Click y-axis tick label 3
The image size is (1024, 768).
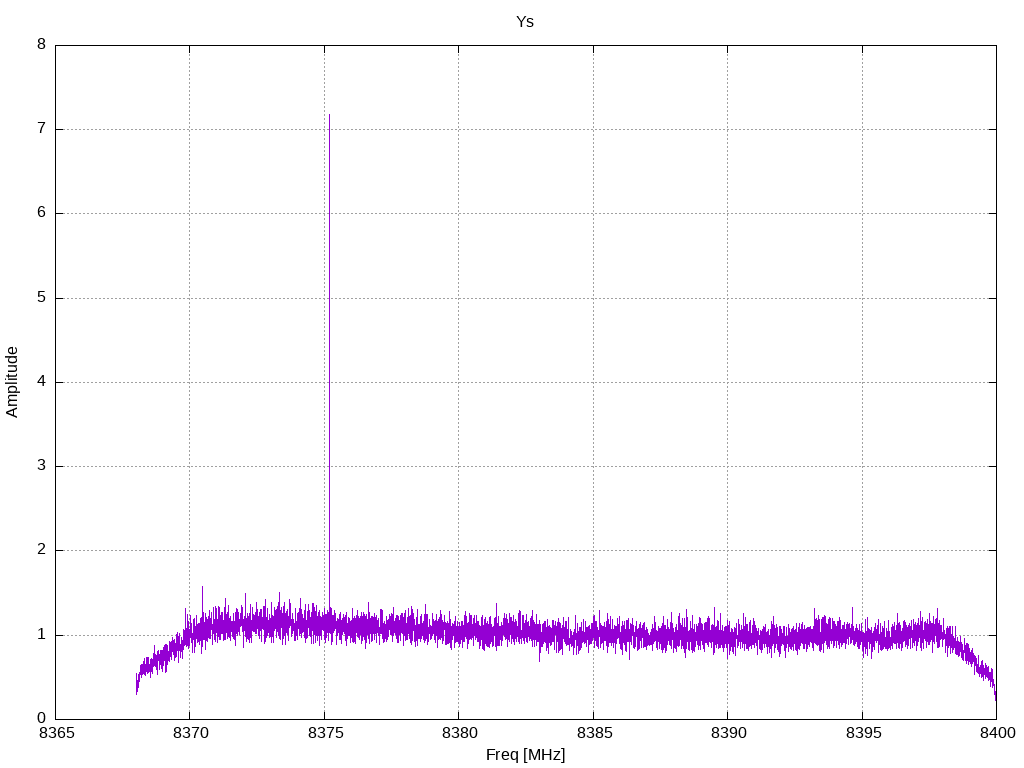tap(42, 466)
